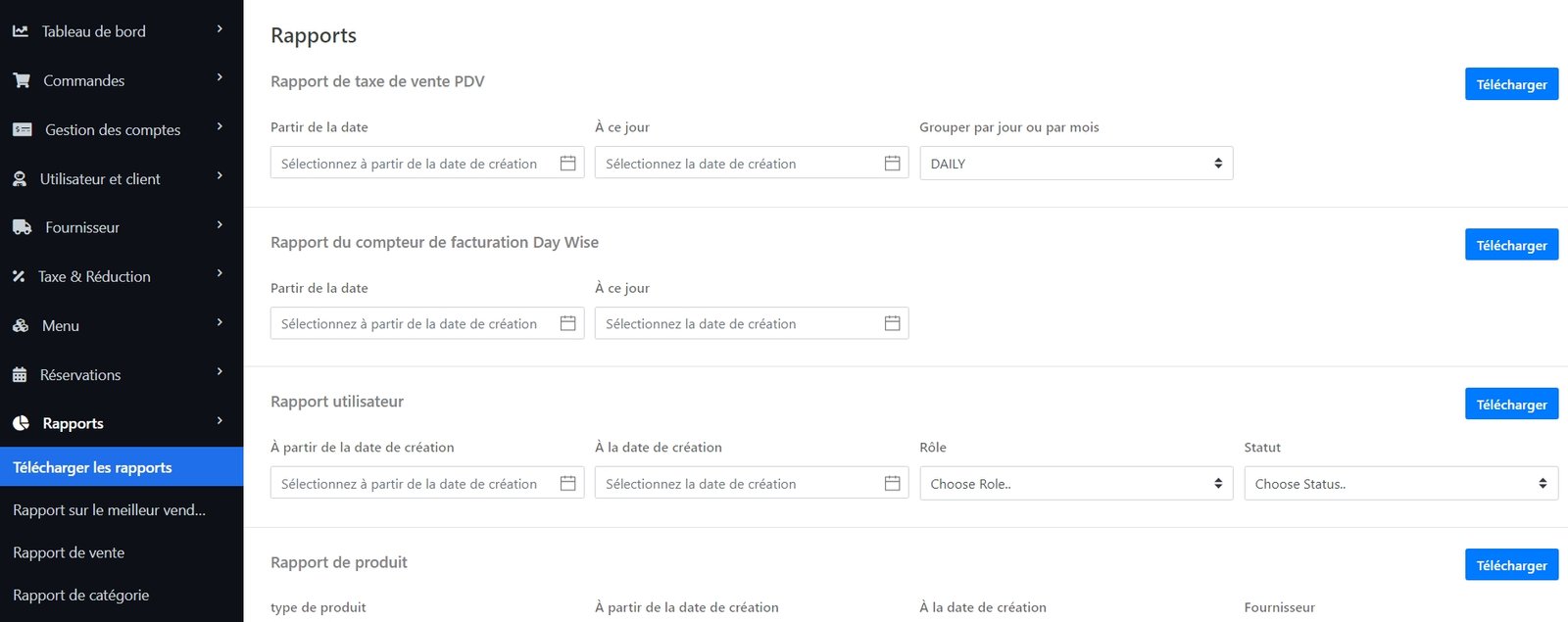Click the Commandes shopping cart icon
Viewport: 1568px width, 622px height.
pyautogui.click(x=22, y=80)
